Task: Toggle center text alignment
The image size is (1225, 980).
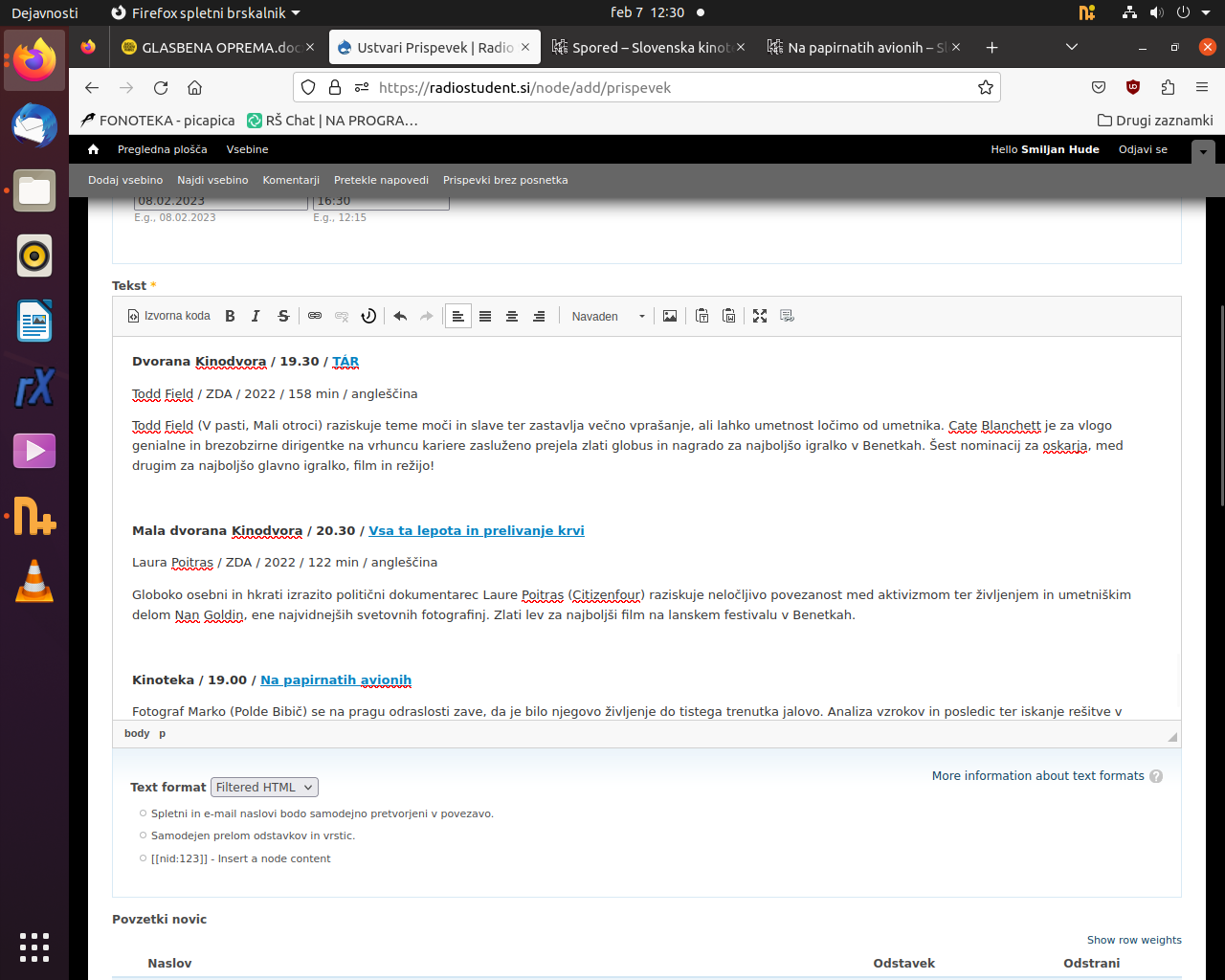Action: (x=512, y=316)
